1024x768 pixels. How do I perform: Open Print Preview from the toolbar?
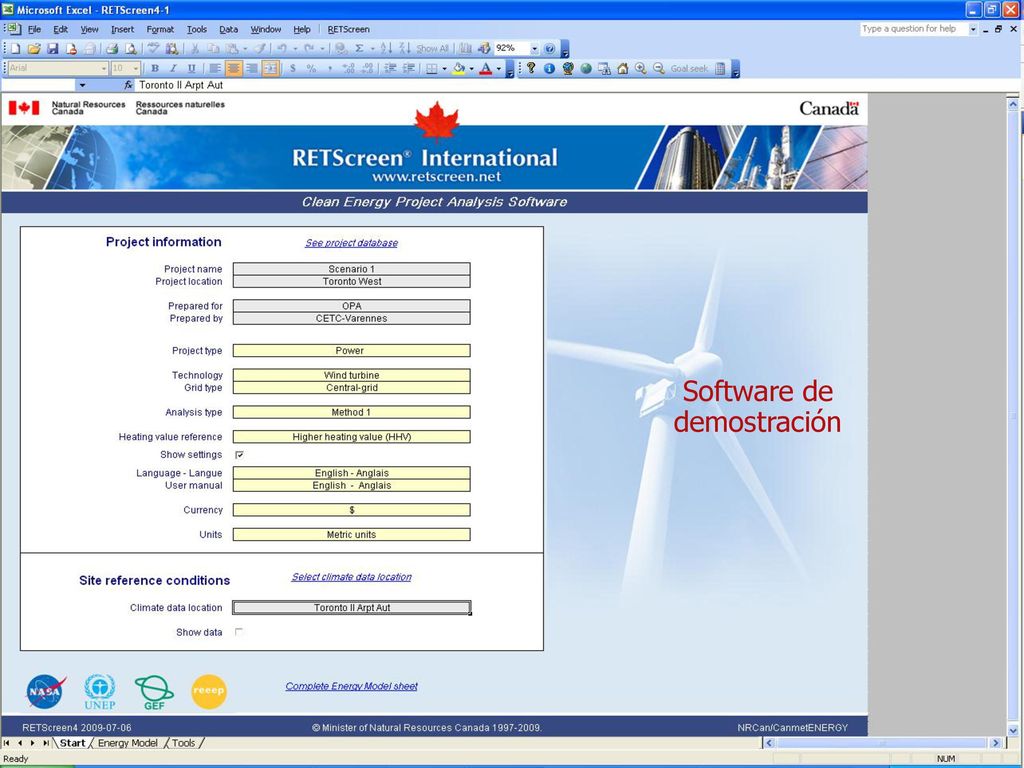pyautogui.click(x=131, y=48)
